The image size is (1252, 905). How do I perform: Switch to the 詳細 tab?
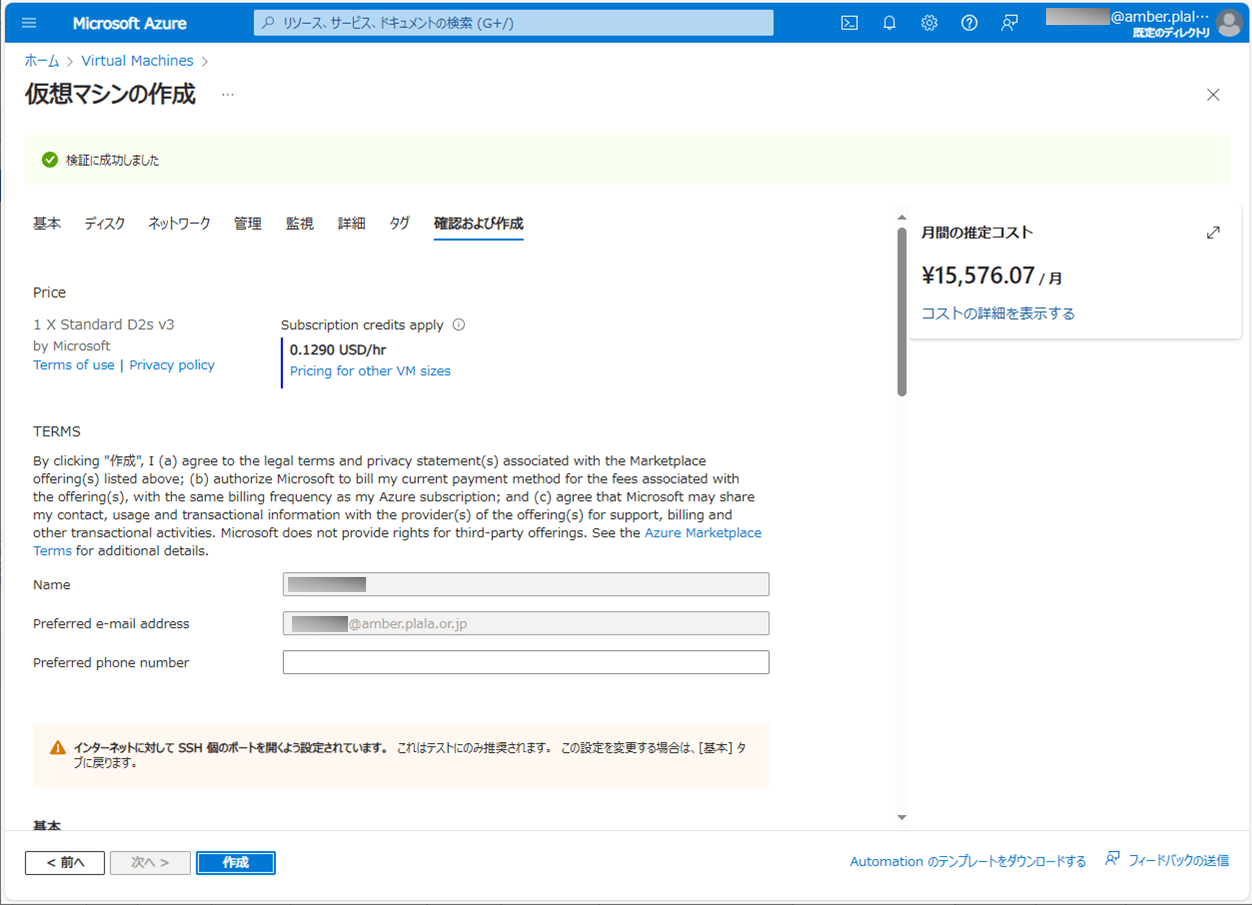tap(351, 223)
